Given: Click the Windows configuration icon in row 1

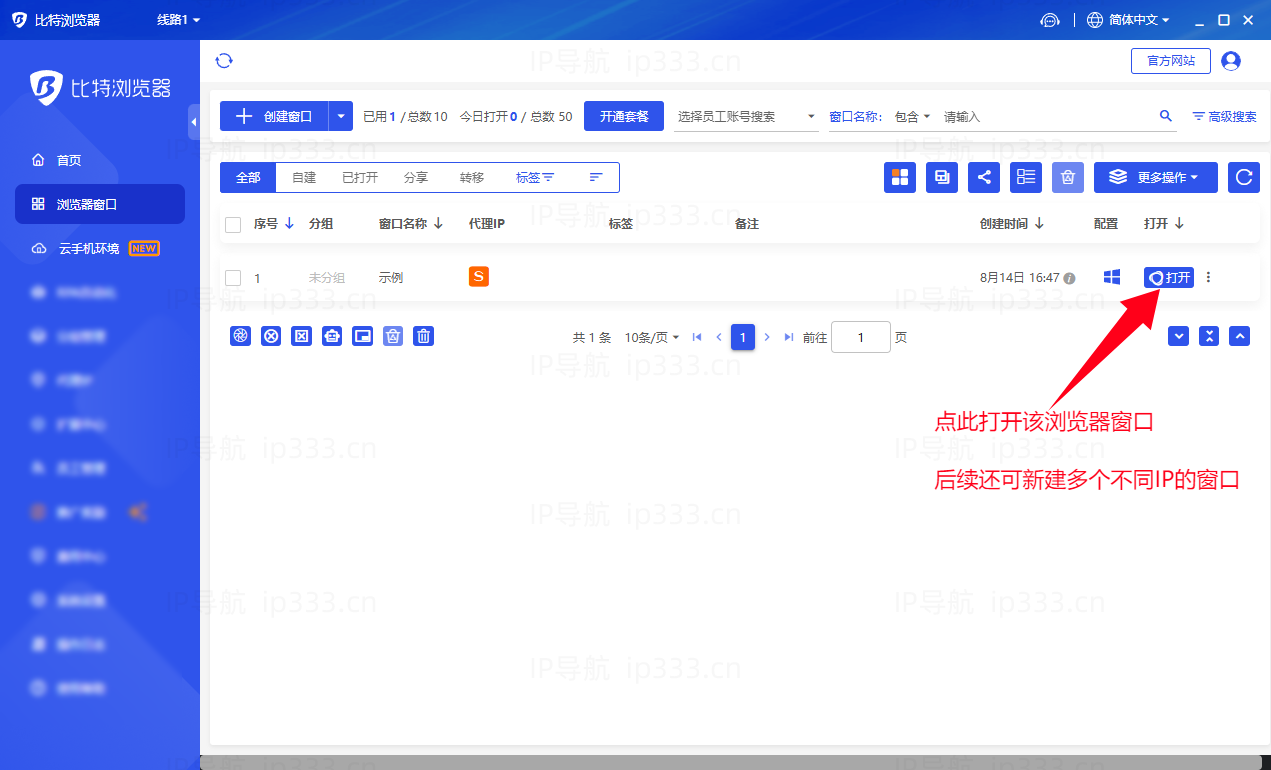Looking at the screenshot, I should coord(1111,277).
